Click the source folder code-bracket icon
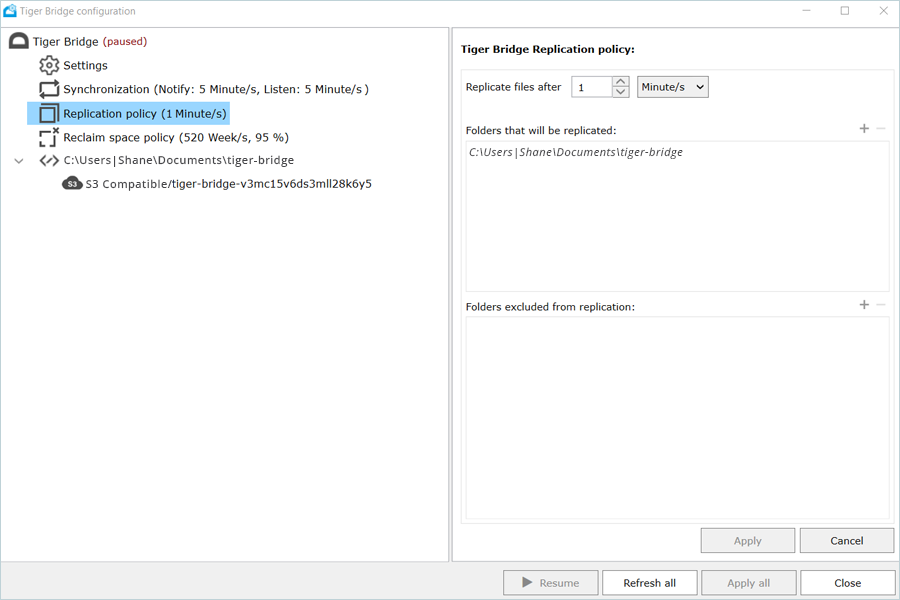 click(49, 161)
